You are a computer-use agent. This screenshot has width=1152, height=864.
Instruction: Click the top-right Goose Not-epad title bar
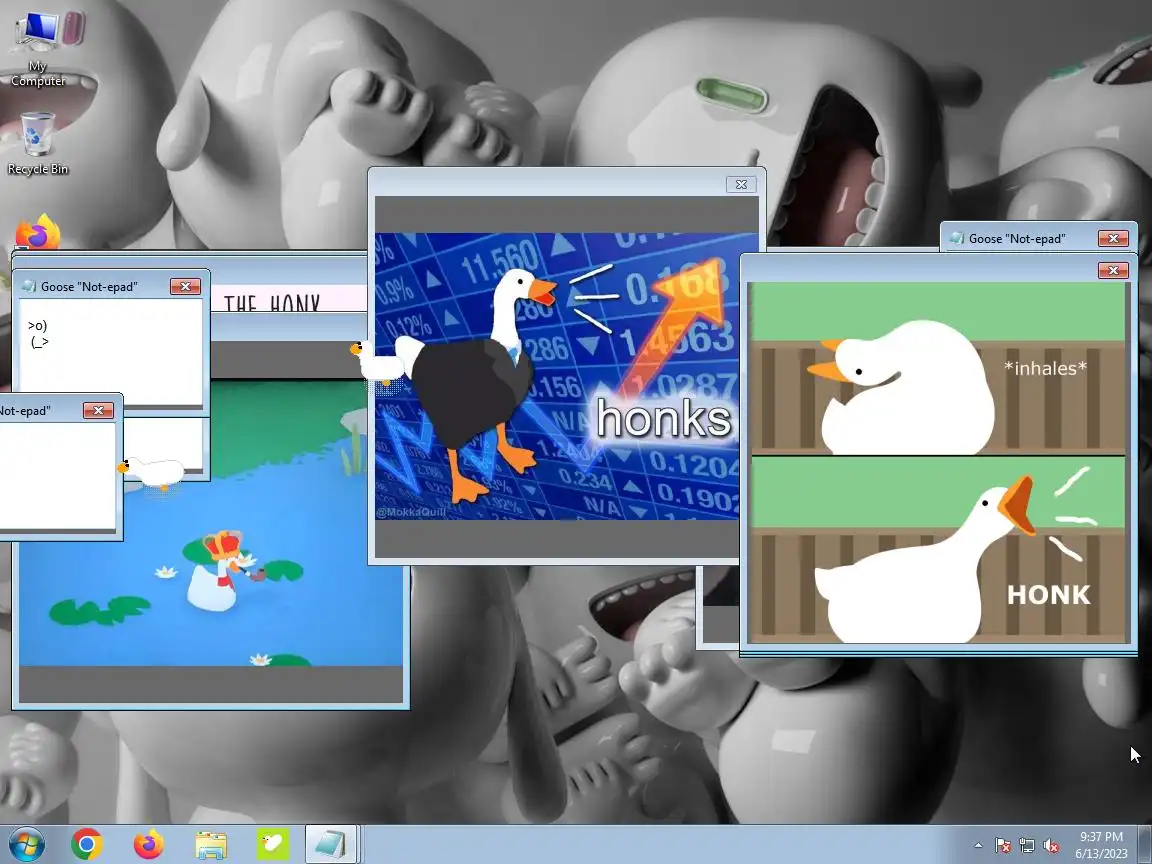(1038, 238)
